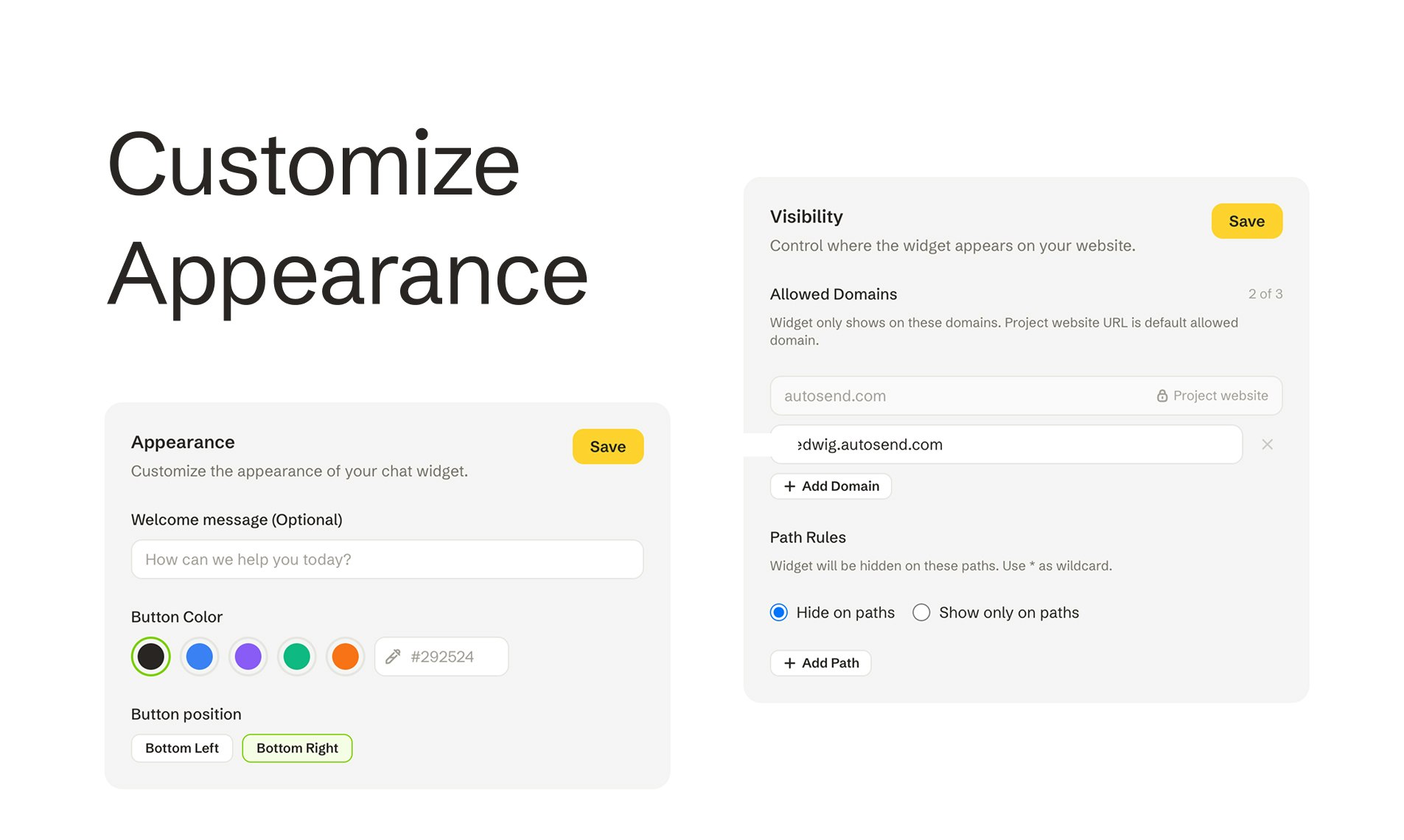Save the Appearance settings

coord(607,446)
